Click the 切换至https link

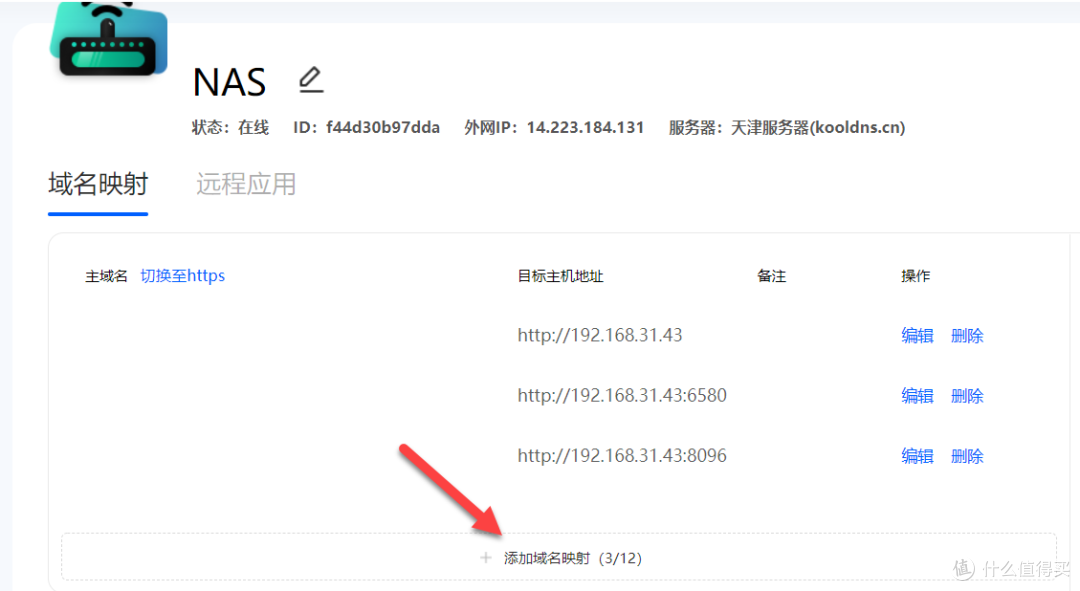182,276
